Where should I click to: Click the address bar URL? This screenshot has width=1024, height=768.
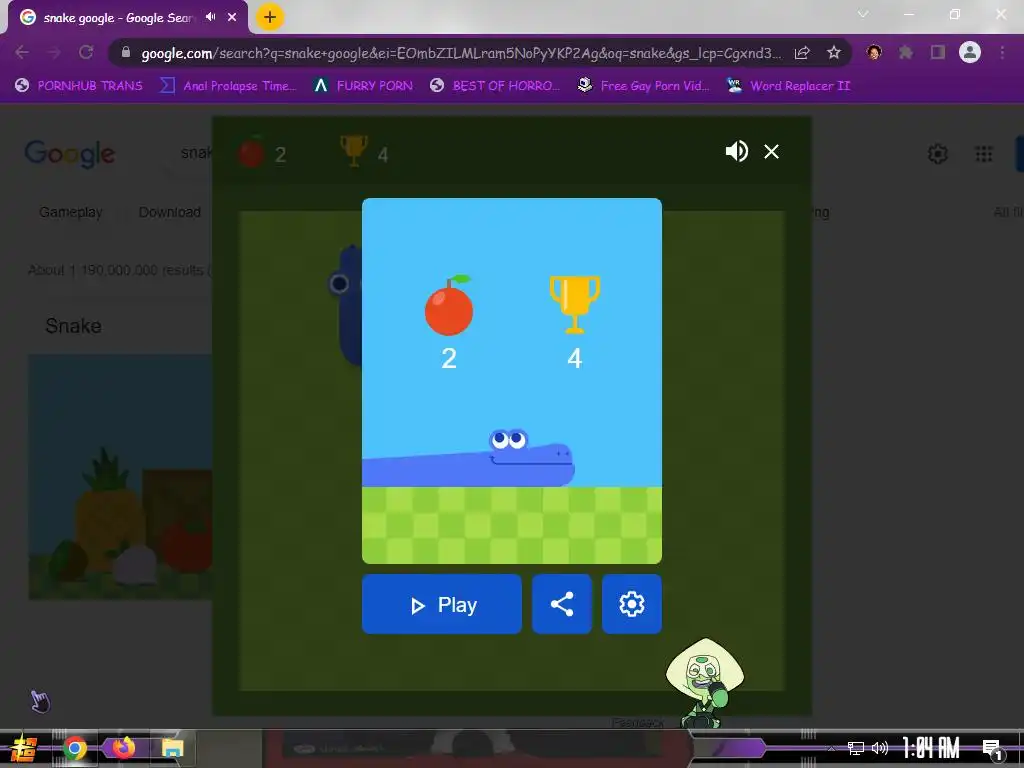click(x=460, y=53)
